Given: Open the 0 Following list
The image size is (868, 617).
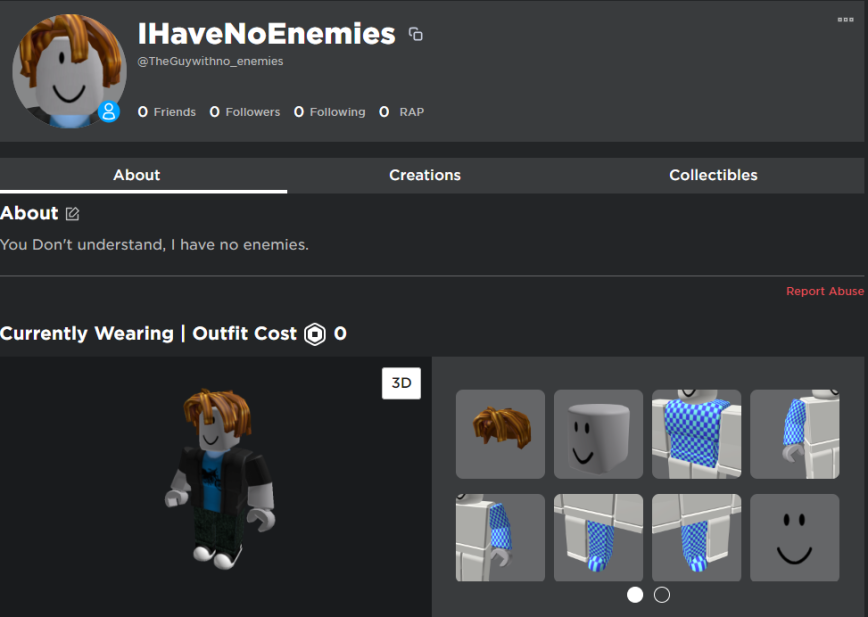Looking at the screenshot, I should pos(329,112).
